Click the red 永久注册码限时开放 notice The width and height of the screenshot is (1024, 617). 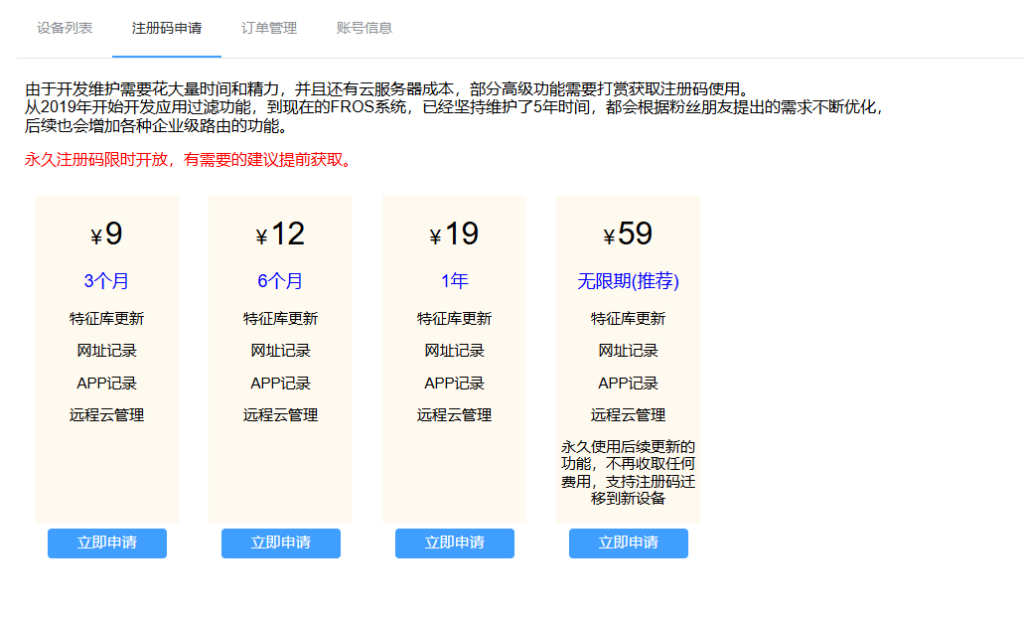pos(189,159)
